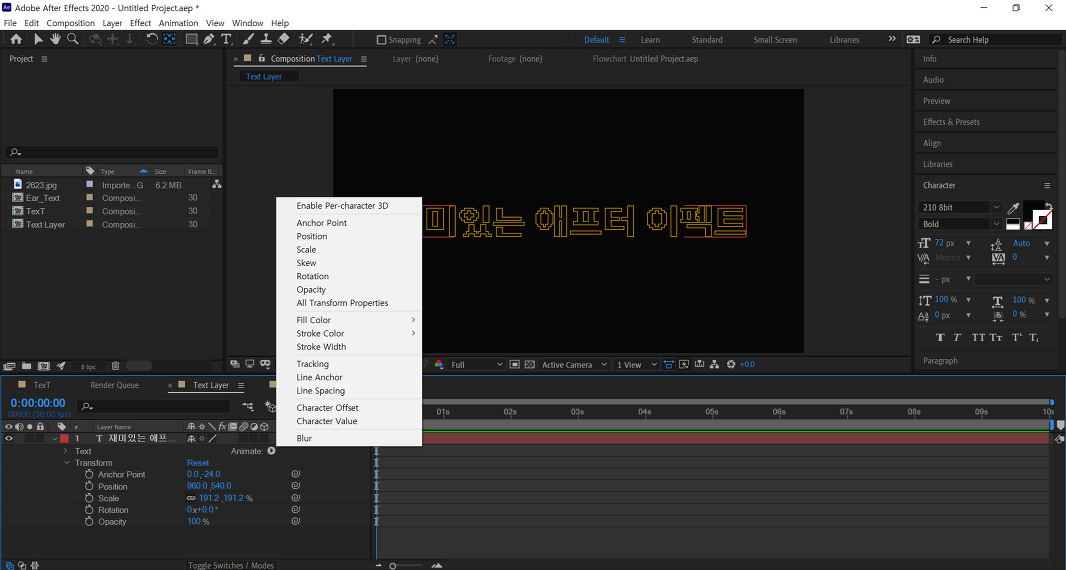Viewport: 1066px width, 570px height.
Task: Expand the Text property group
Action: 66,451
